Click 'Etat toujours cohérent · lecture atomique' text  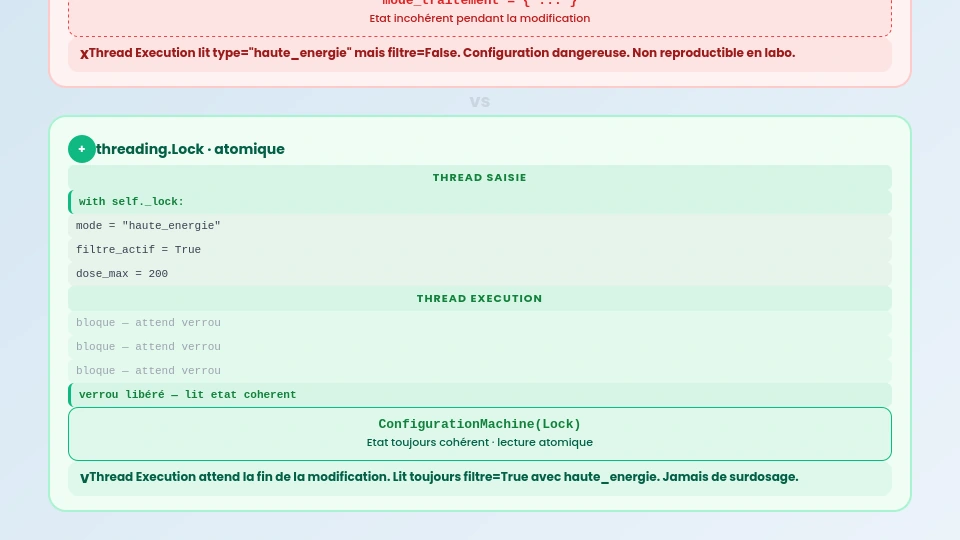point(479,442)
